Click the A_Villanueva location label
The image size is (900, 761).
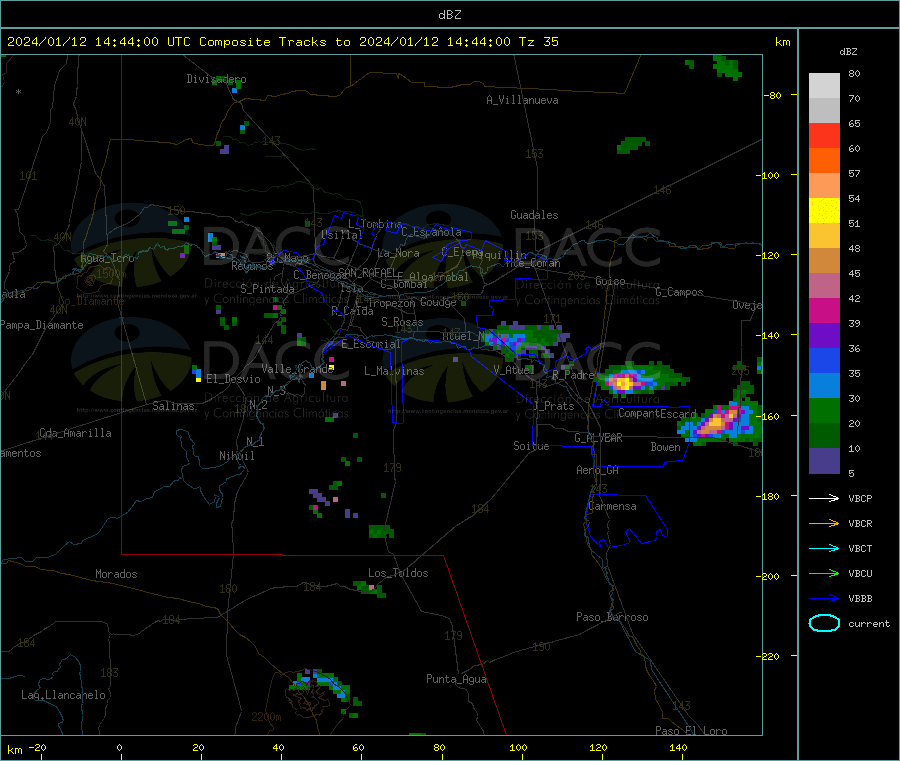click(x=522, y=100)
